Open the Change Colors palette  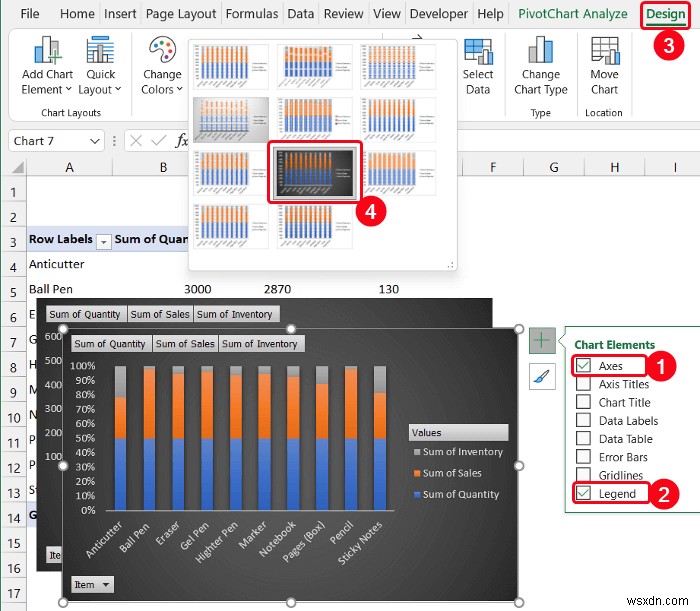(162, 65)
